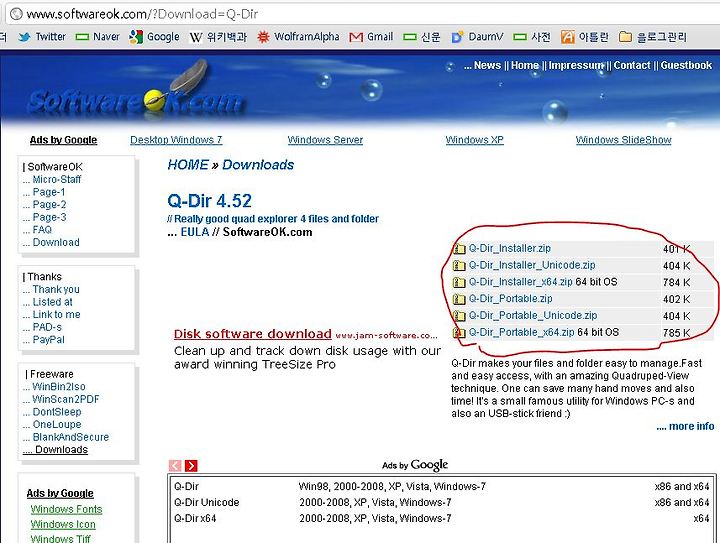Click the 신문 bookmark icon
720x543 pixels.
click(x=410, y=37)
